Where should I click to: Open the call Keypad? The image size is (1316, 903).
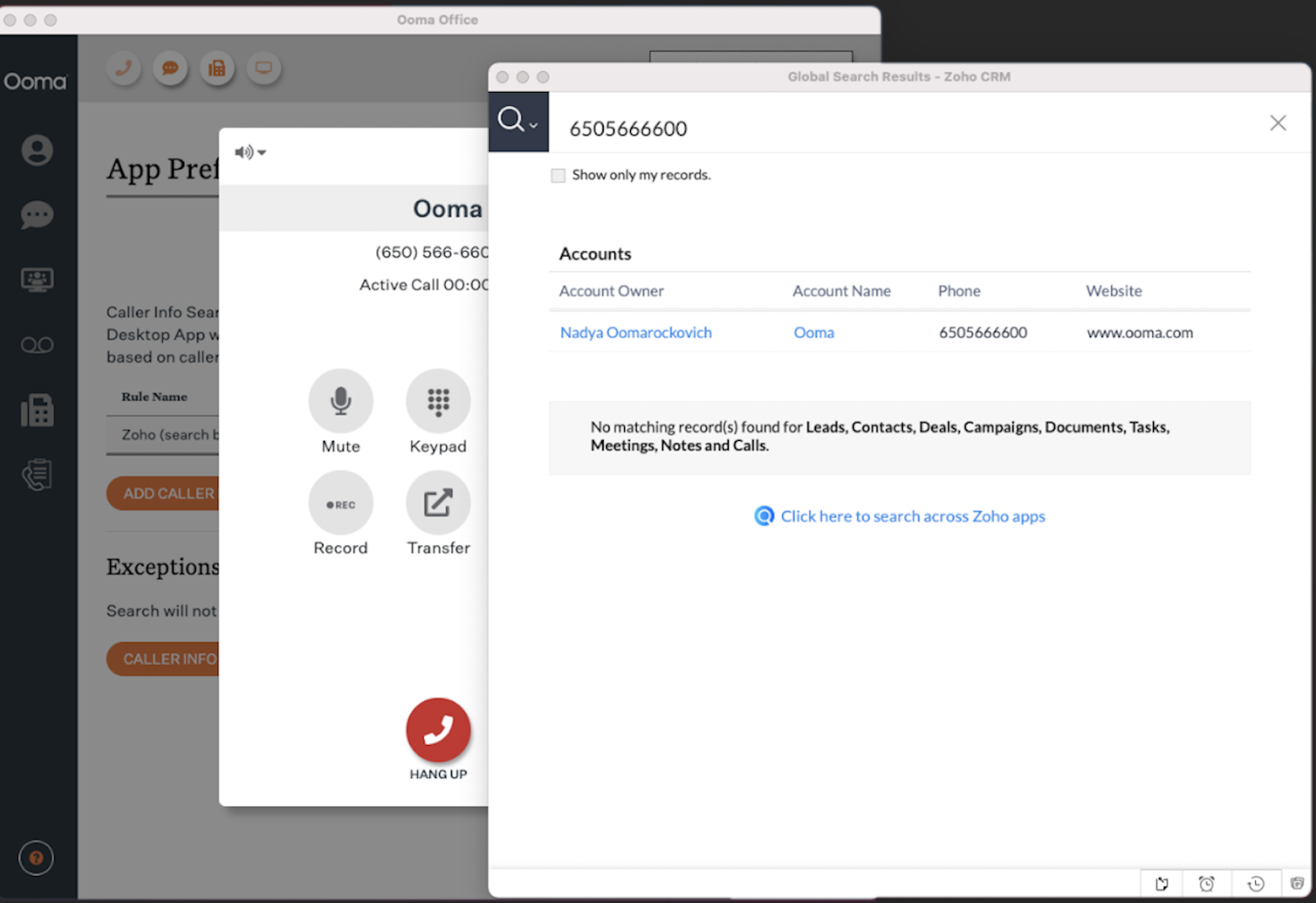[438, 401]
